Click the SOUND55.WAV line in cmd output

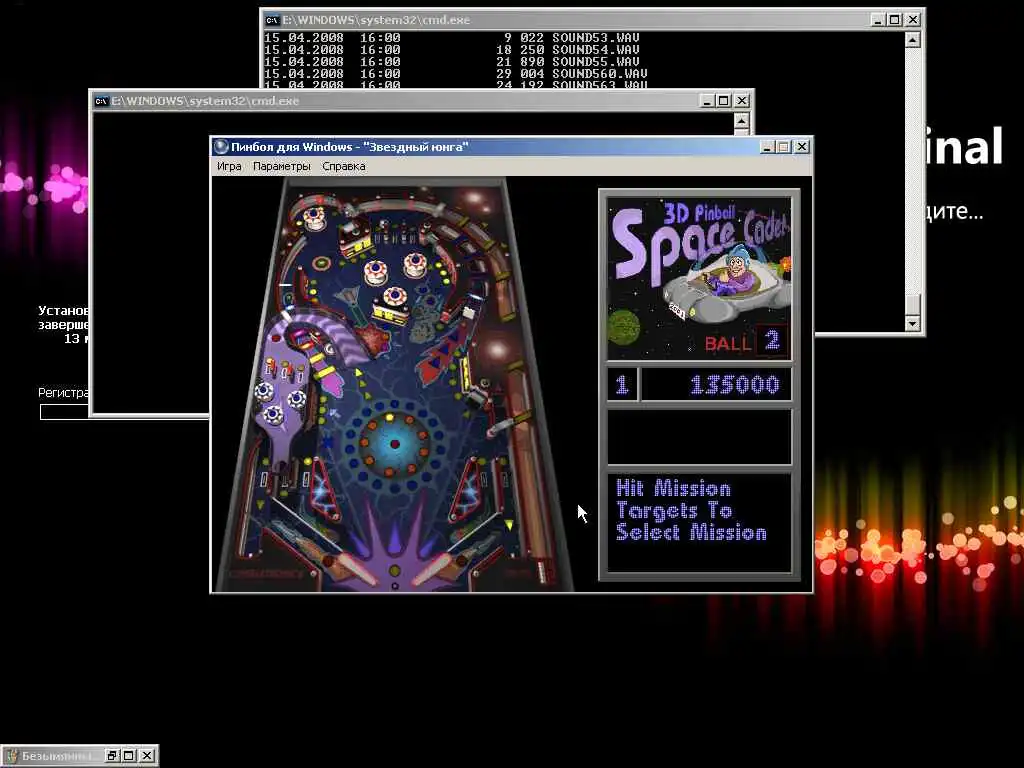click(x=452, y=62)
